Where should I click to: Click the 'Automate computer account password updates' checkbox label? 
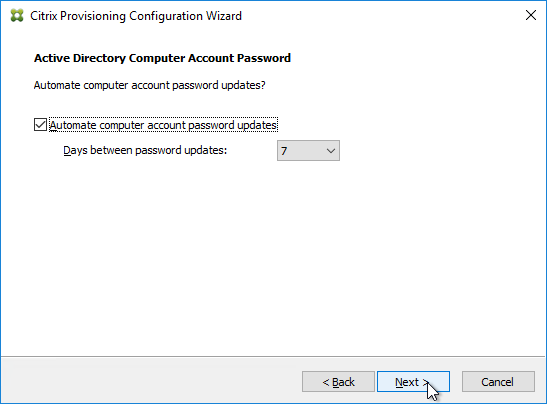(x=163, y=125)
